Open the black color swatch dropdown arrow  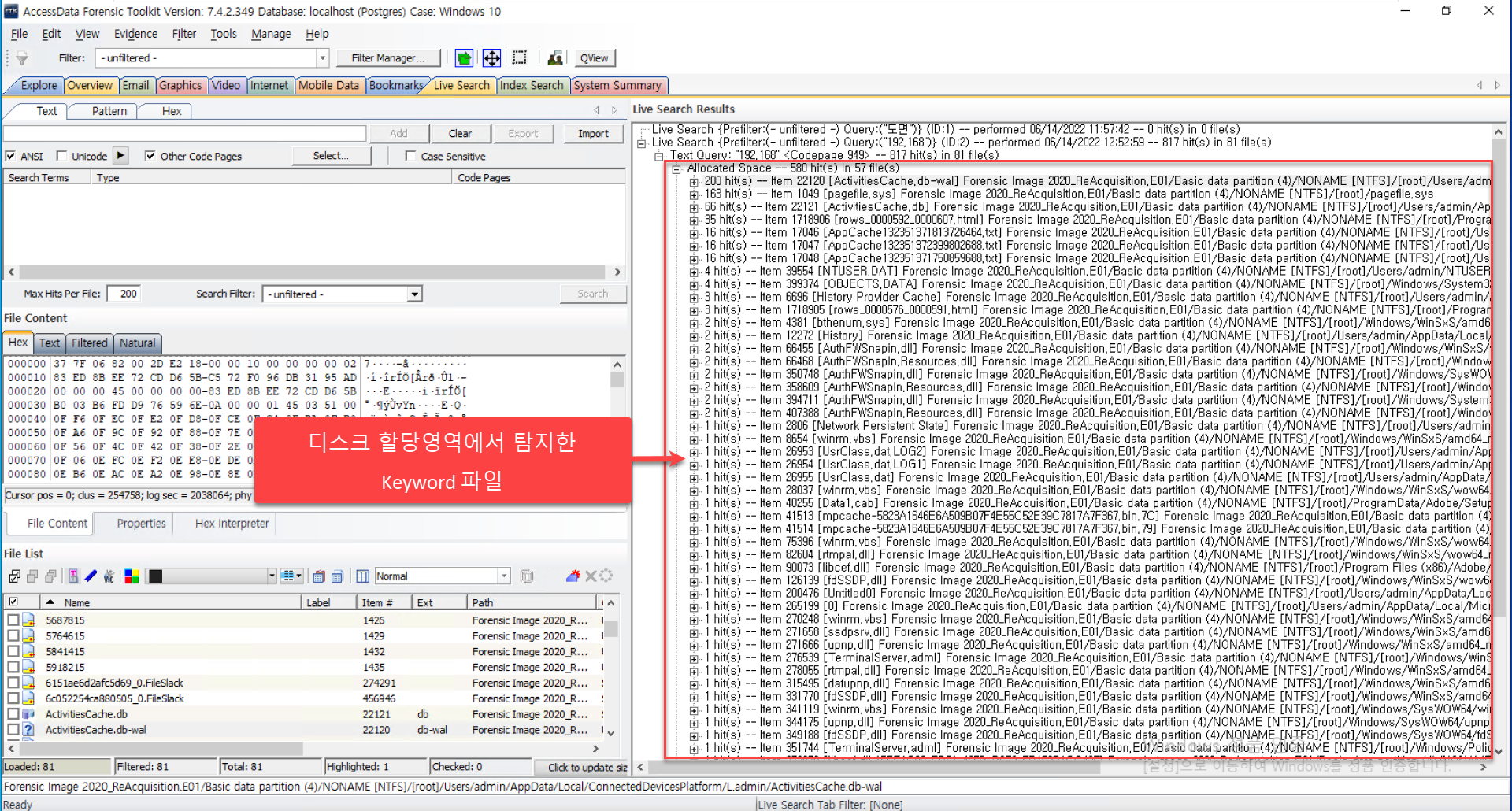[x=272, y=576]
